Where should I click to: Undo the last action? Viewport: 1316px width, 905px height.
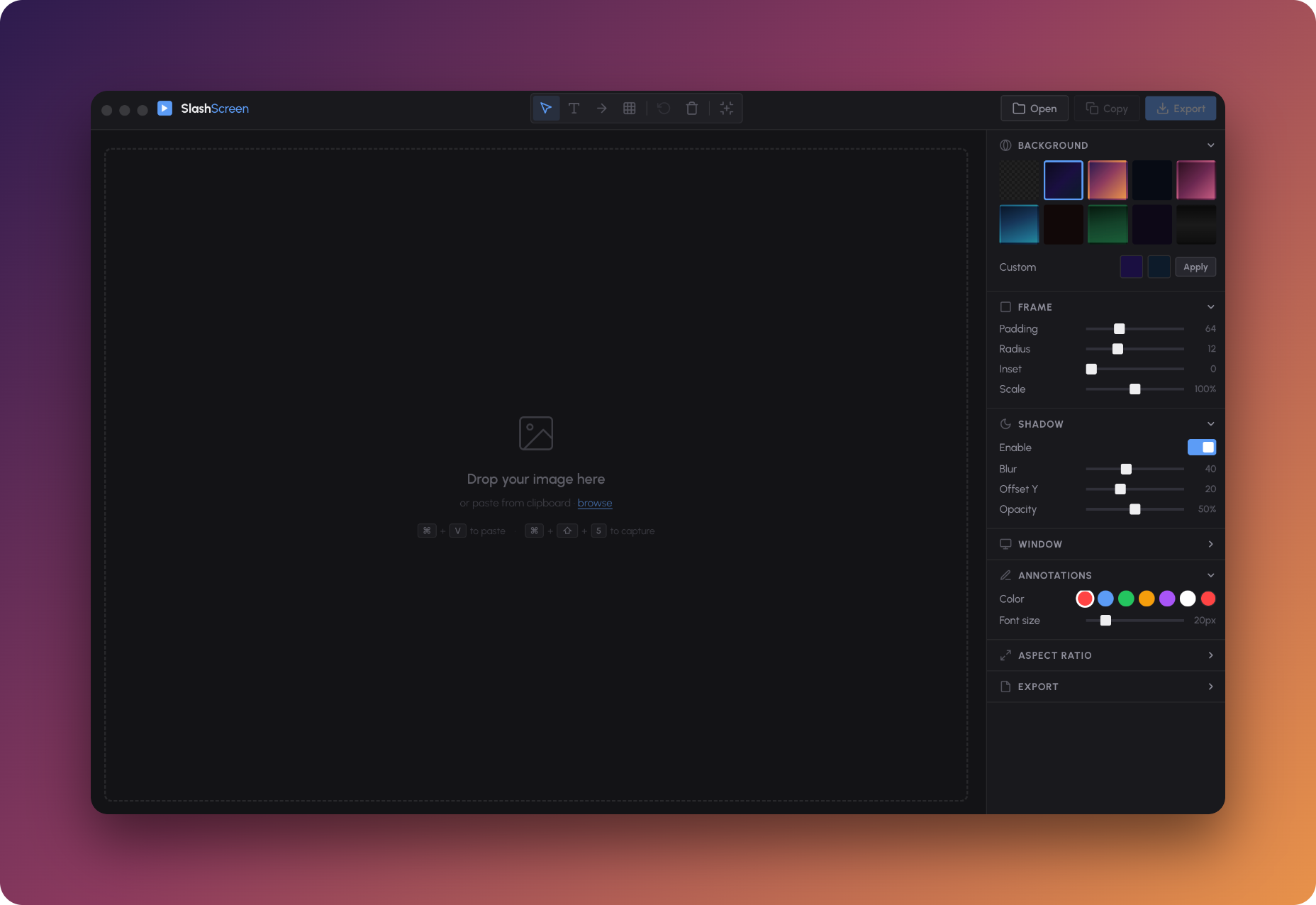[x=664, y=108]
